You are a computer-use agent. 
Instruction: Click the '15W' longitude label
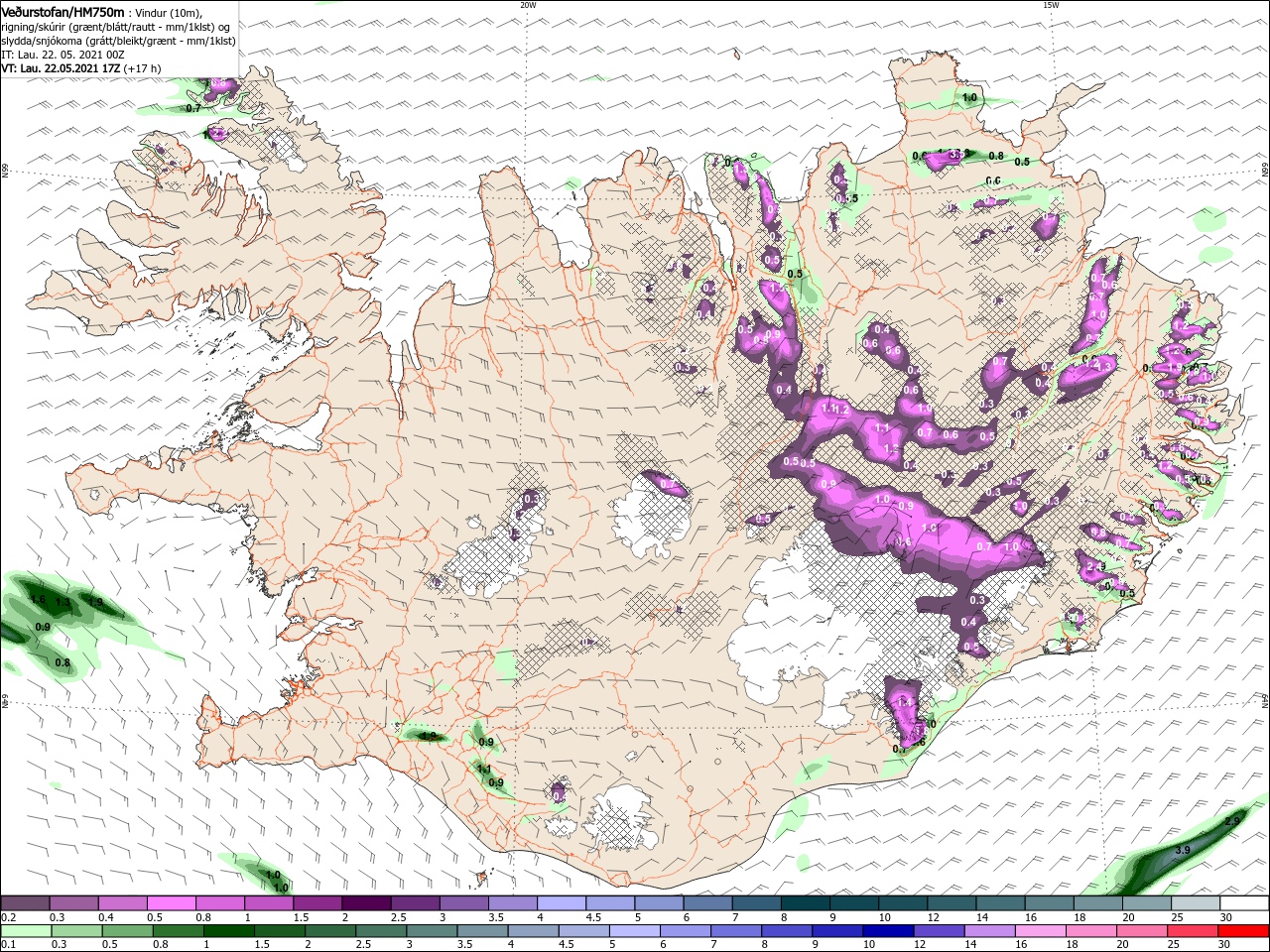click(1051, 5)
